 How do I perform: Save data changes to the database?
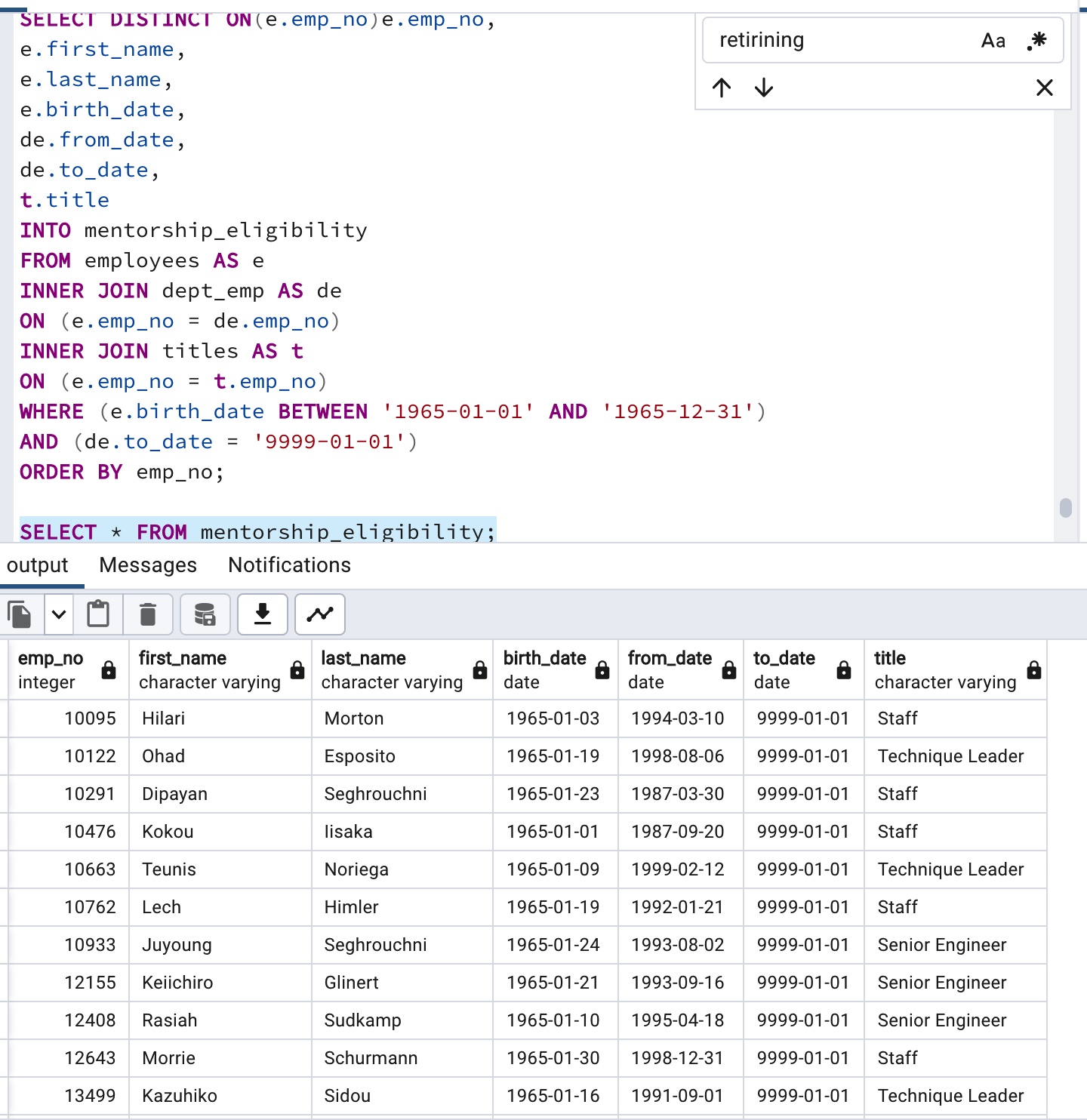(x=204, y=614)
